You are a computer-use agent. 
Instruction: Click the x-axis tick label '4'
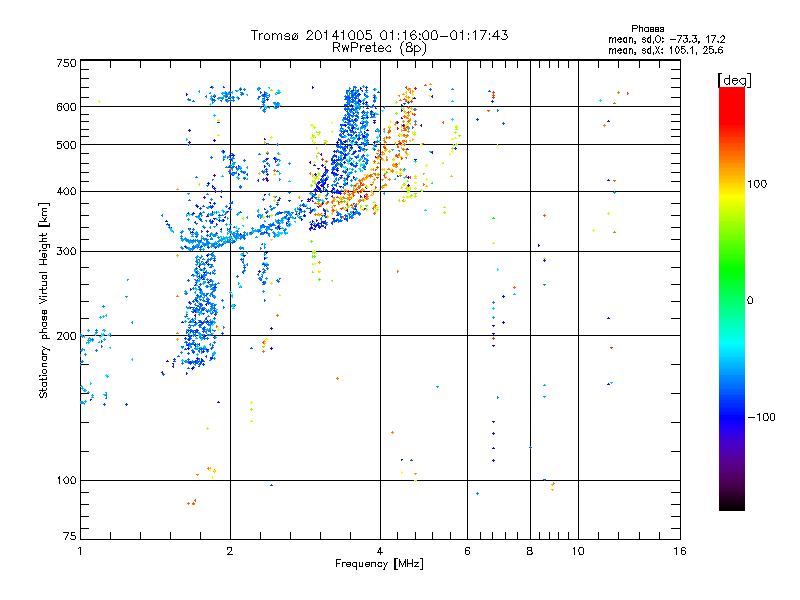tap(380, 551)
